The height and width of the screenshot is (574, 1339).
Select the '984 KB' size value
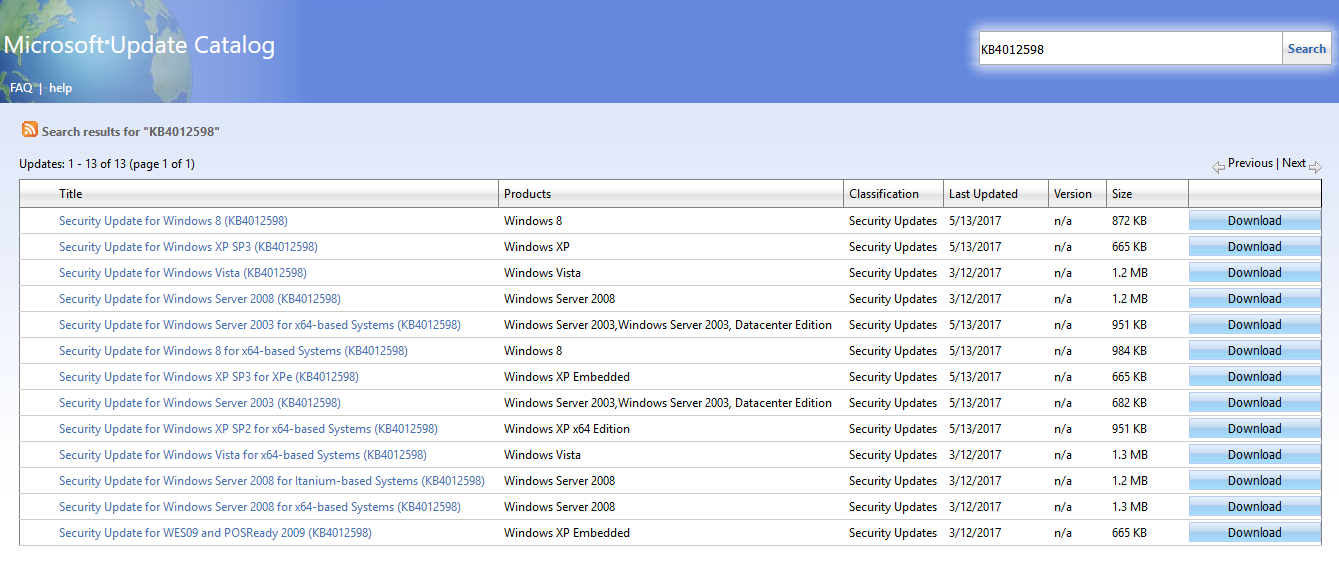1129,351
